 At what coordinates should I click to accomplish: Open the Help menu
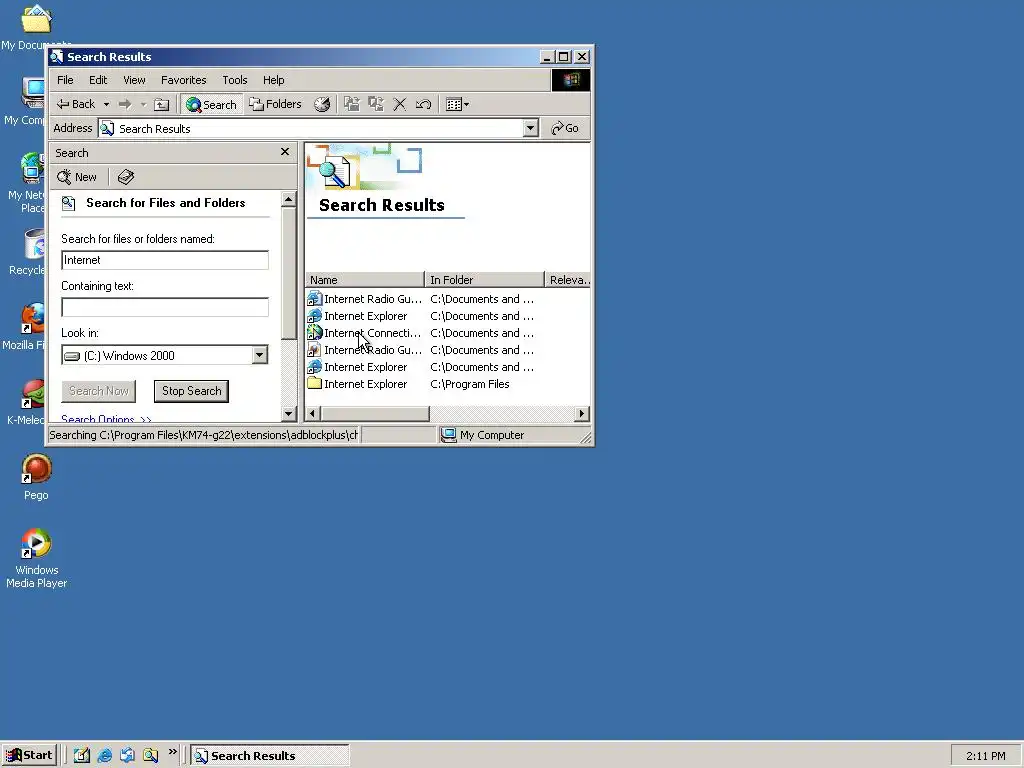click(274, 80)
